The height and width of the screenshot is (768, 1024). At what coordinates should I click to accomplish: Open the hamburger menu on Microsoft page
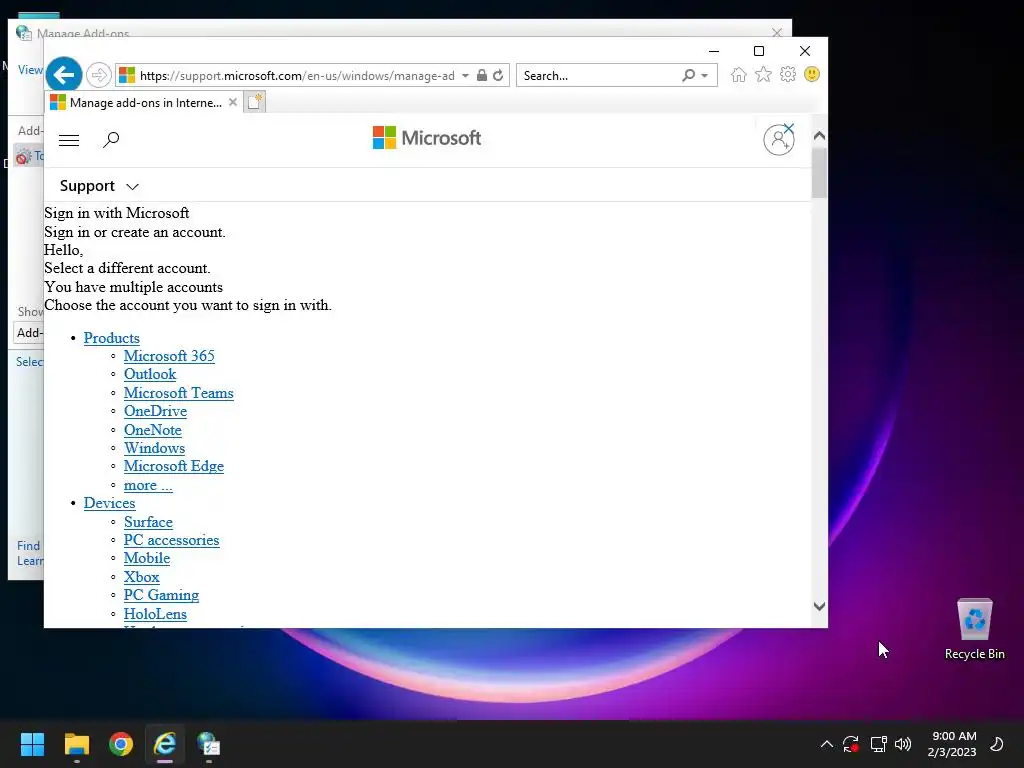coord(69,140)
